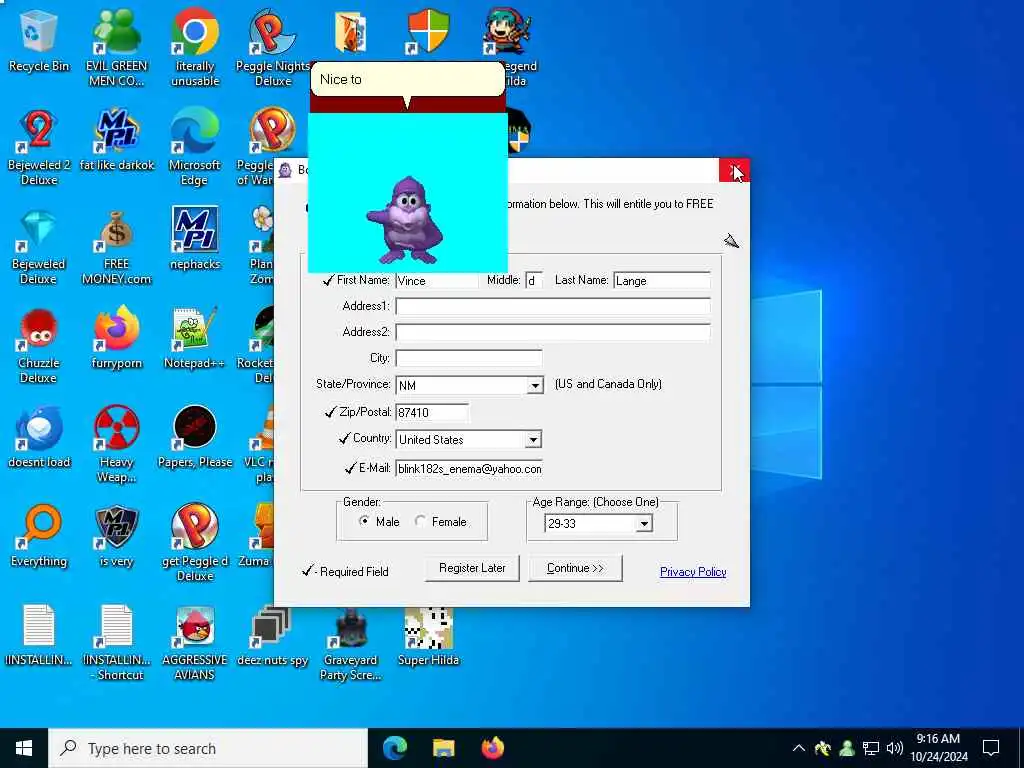Show hidden system tray icons chevron

click(798, 748)
